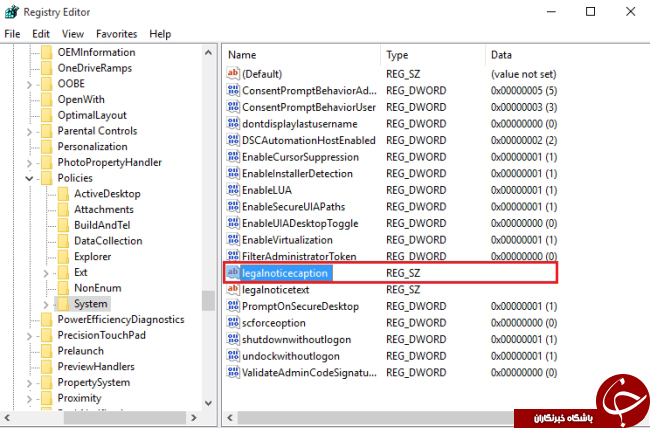The width and height of the screenshot is (650, 428).
Task: Select the PreviewHandlers key
Action: pyautogui.click(x=96, y=367)
